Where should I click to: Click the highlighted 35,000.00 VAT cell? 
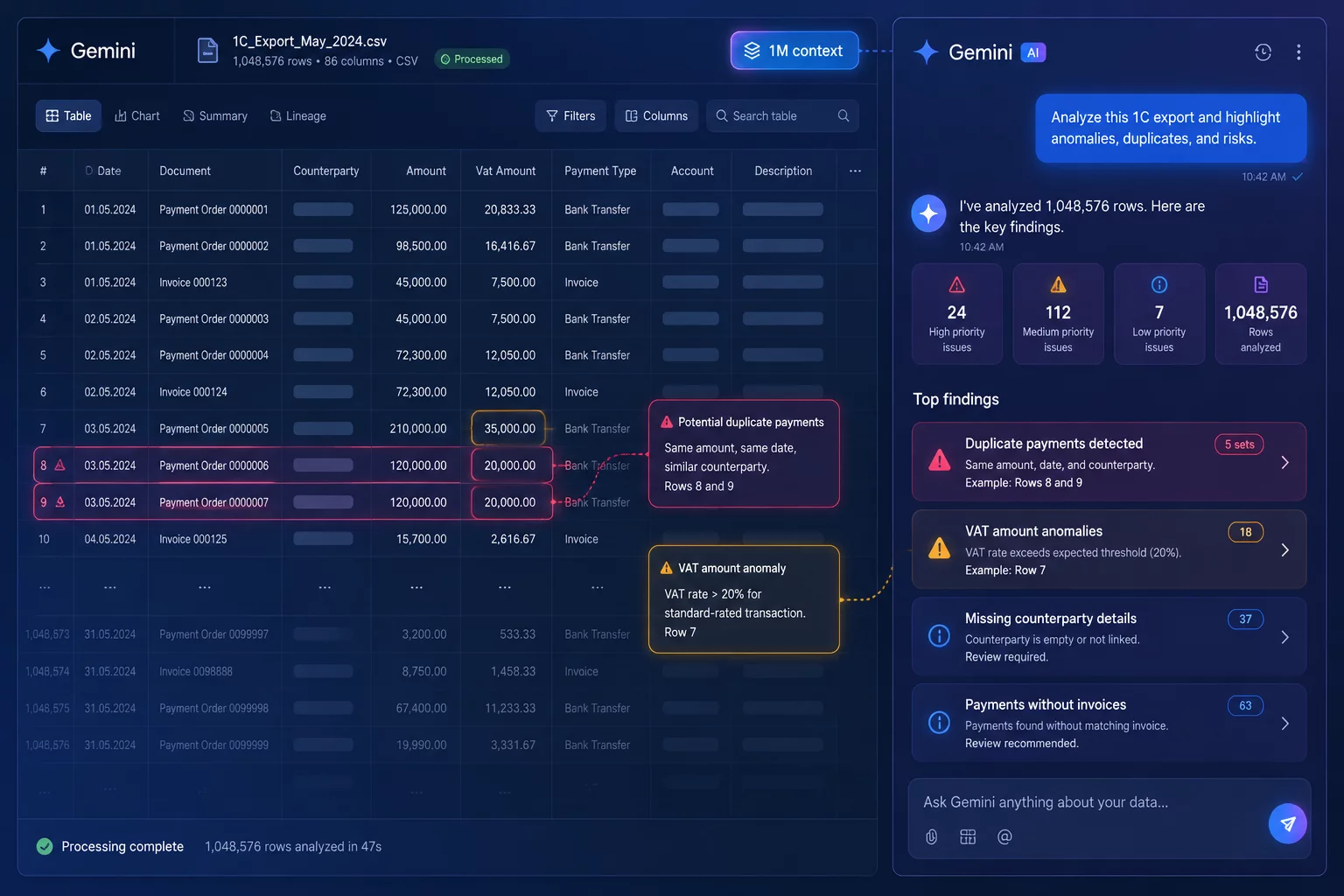pos(508,429)
